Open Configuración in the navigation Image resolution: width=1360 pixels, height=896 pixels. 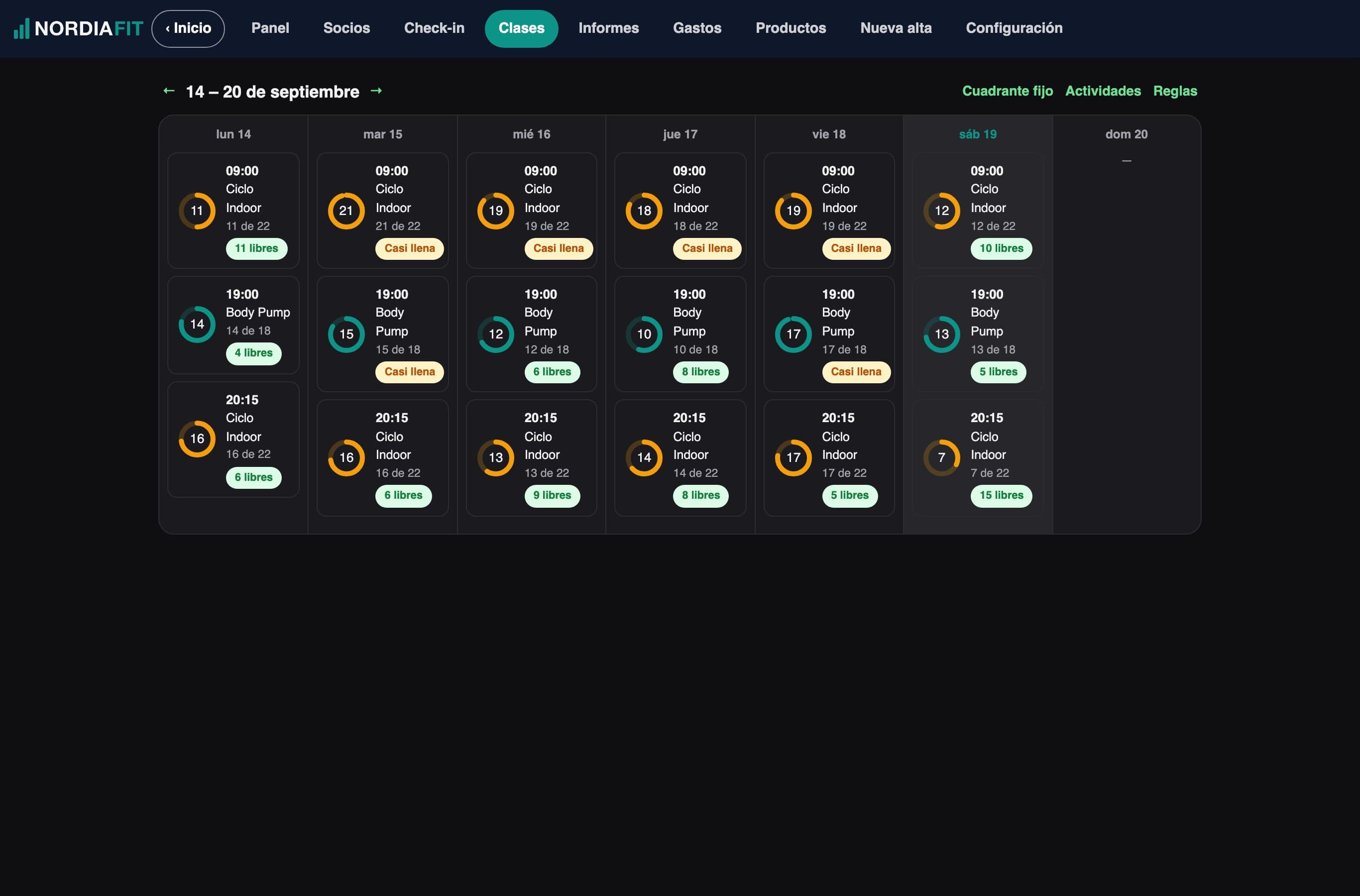point(1015,28)
